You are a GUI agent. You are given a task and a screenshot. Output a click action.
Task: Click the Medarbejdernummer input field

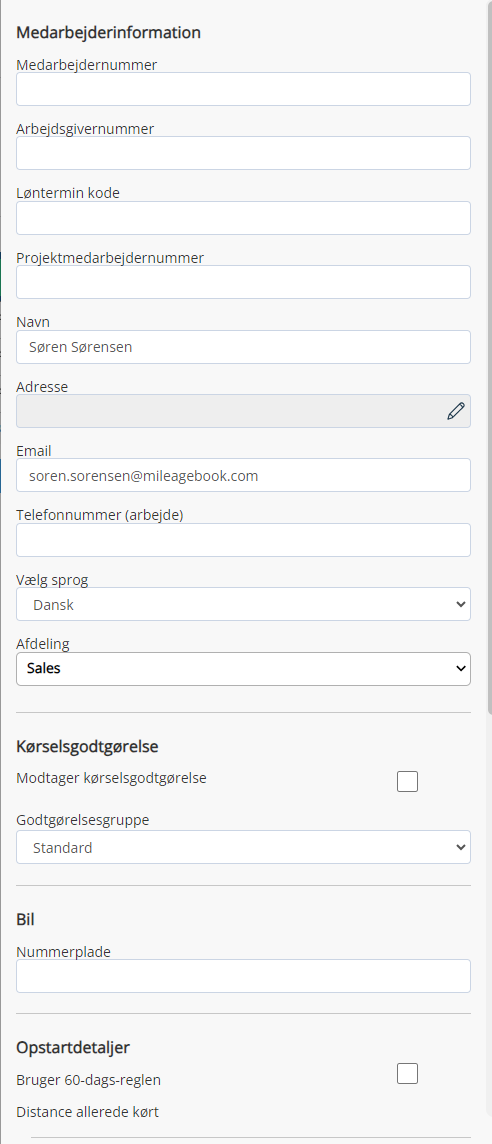pos(243,89)
